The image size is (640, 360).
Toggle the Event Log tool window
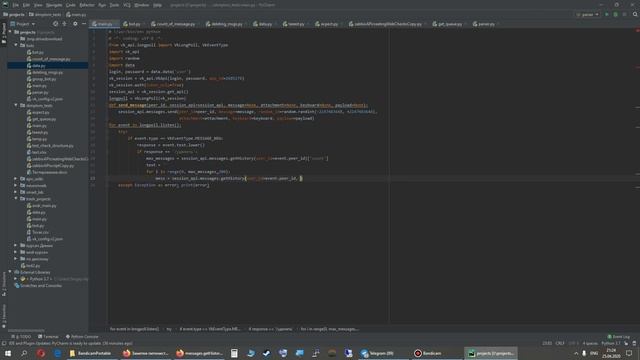click(619, 337)
